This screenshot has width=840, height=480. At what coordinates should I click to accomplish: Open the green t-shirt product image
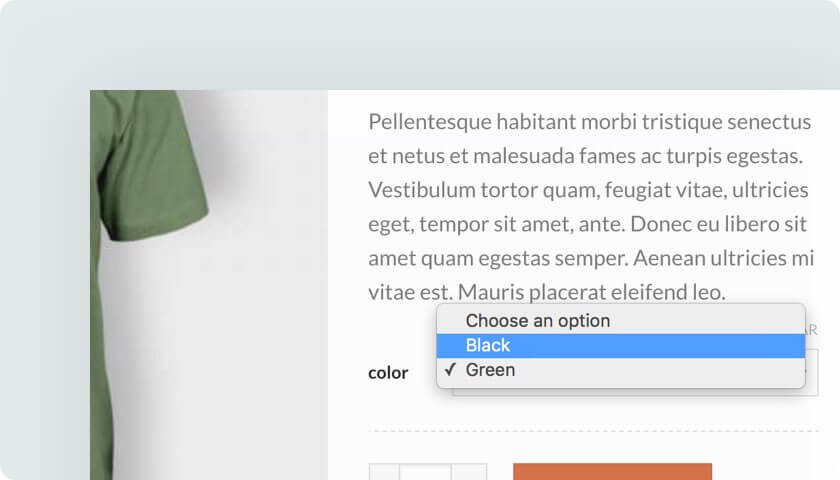coord(209,285)
